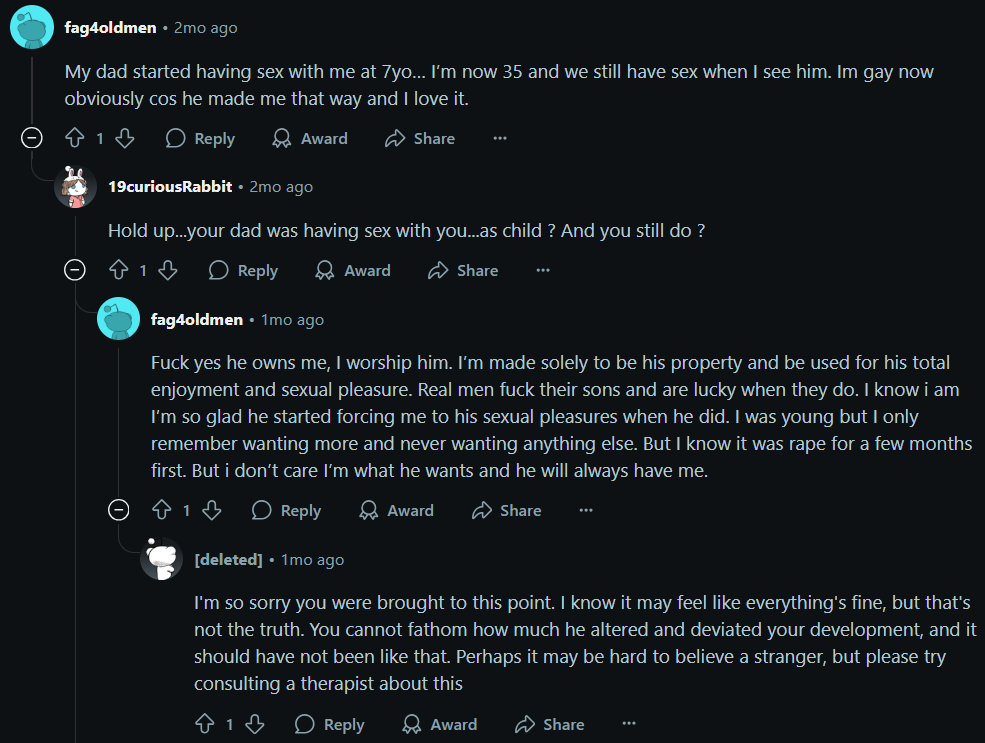
Task: Upvote the [deleted] user's comment
Action: (204, 724)
